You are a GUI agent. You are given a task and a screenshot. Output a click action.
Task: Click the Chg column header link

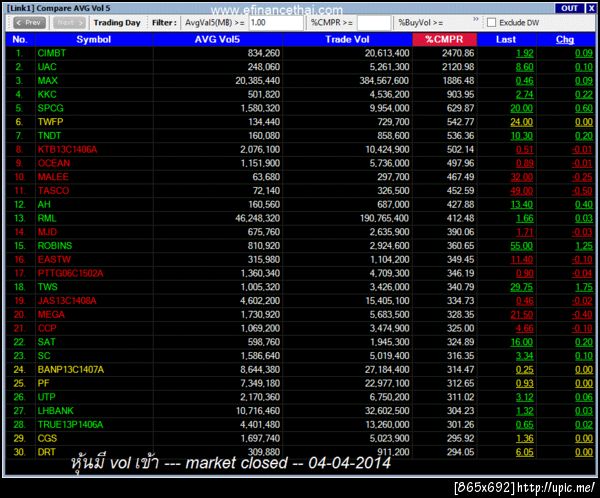[565, 40]
